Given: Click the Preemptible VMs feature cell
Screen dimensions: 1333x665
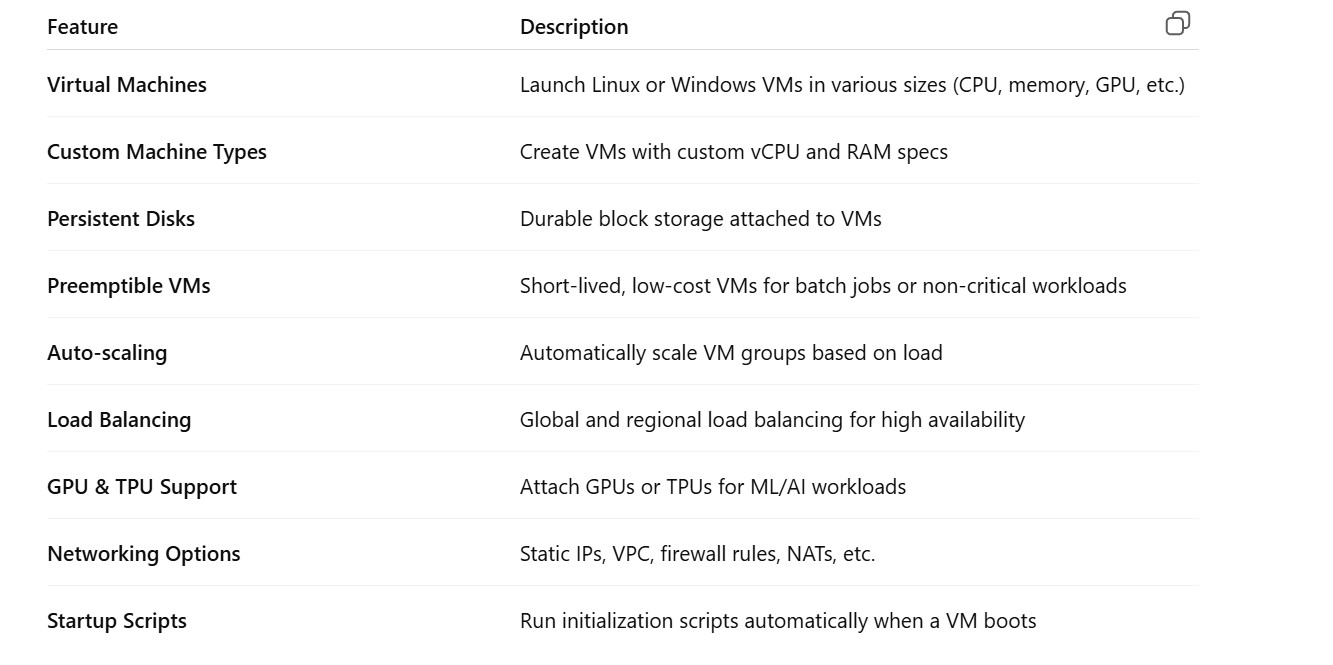Looking at the screenshot, I should [x=129, y=286].
